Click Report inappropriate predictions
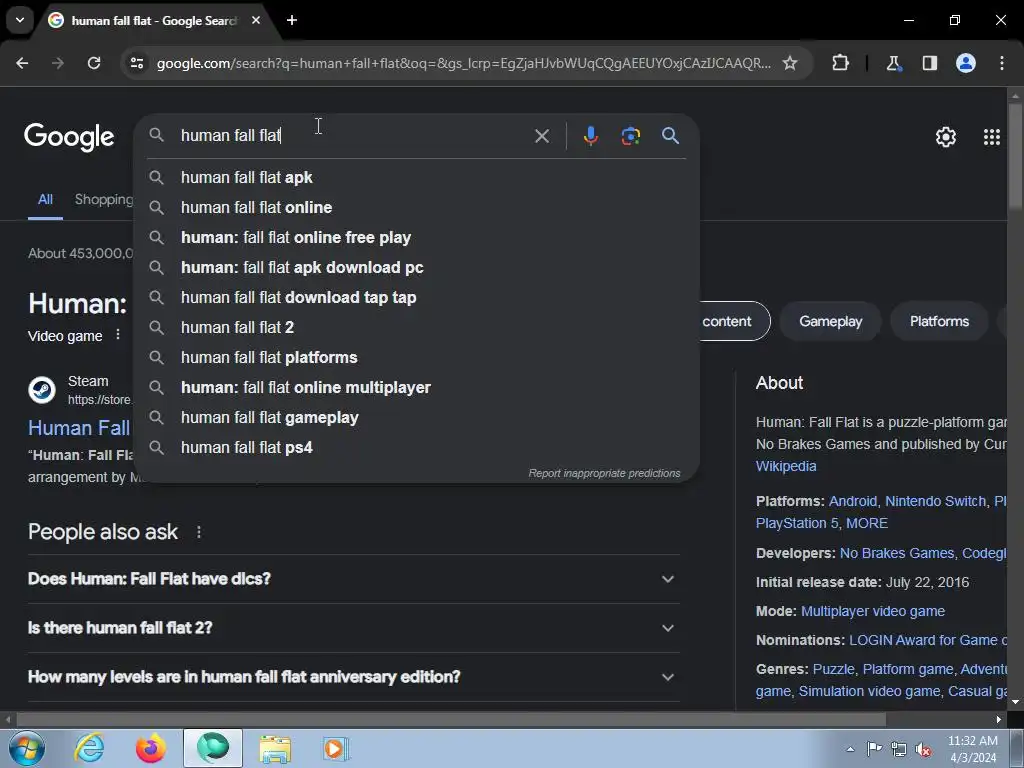Screen dimensions: 1024x768 tap(604, 473)
